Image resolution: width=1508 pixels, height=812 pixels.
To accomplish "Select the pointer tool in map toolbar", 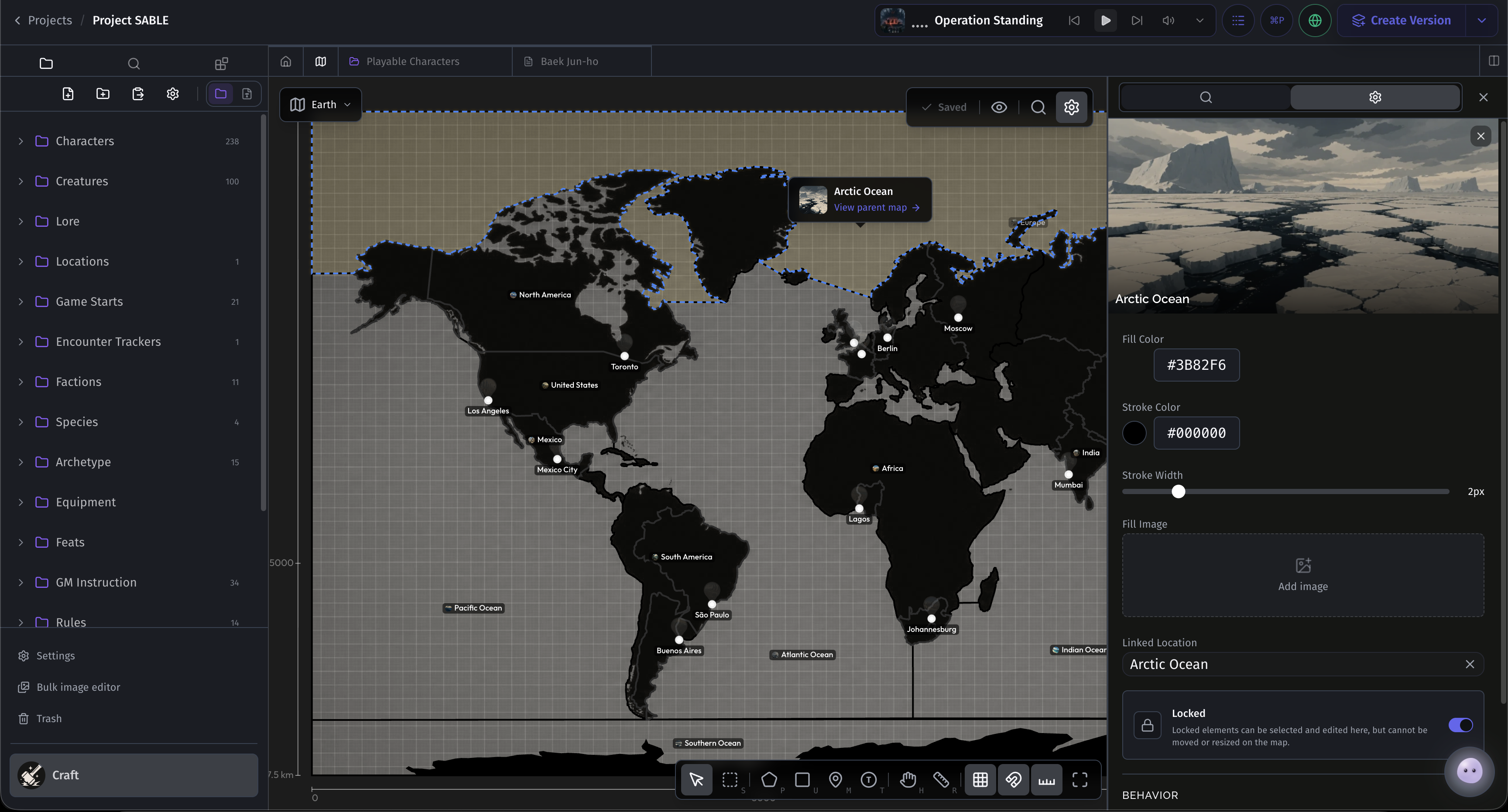I will (x=697, y=779).
